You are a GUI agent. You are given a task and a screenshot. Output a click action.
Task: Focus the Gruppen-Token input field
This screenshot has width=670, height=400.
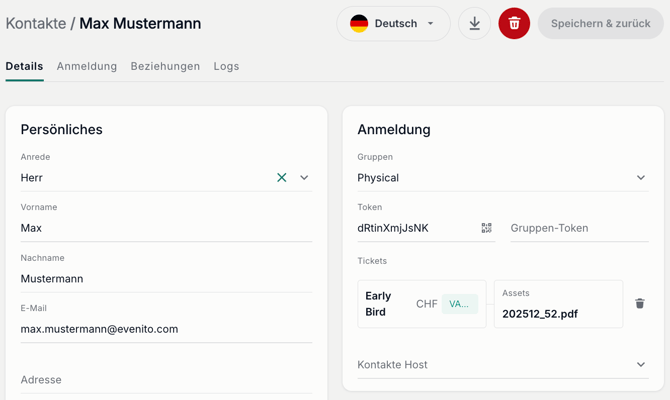point(579,228)
